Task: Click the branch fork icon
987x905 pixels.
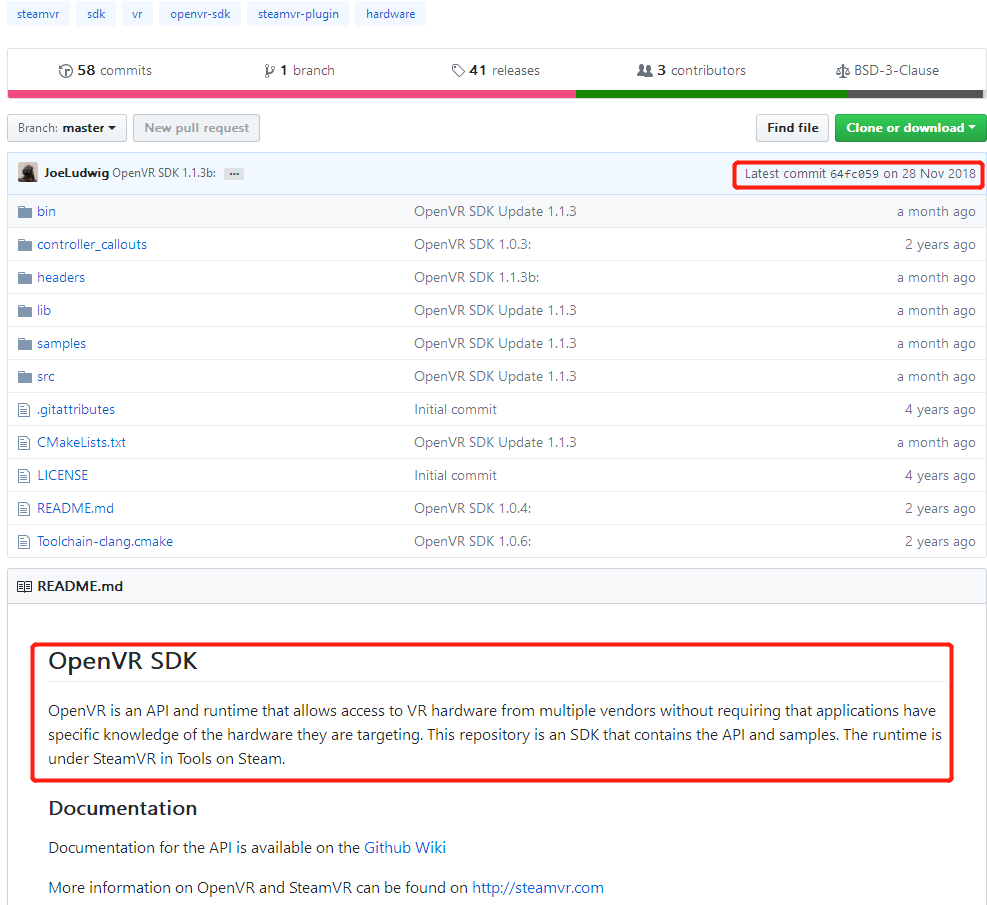Action: [269, 71]
